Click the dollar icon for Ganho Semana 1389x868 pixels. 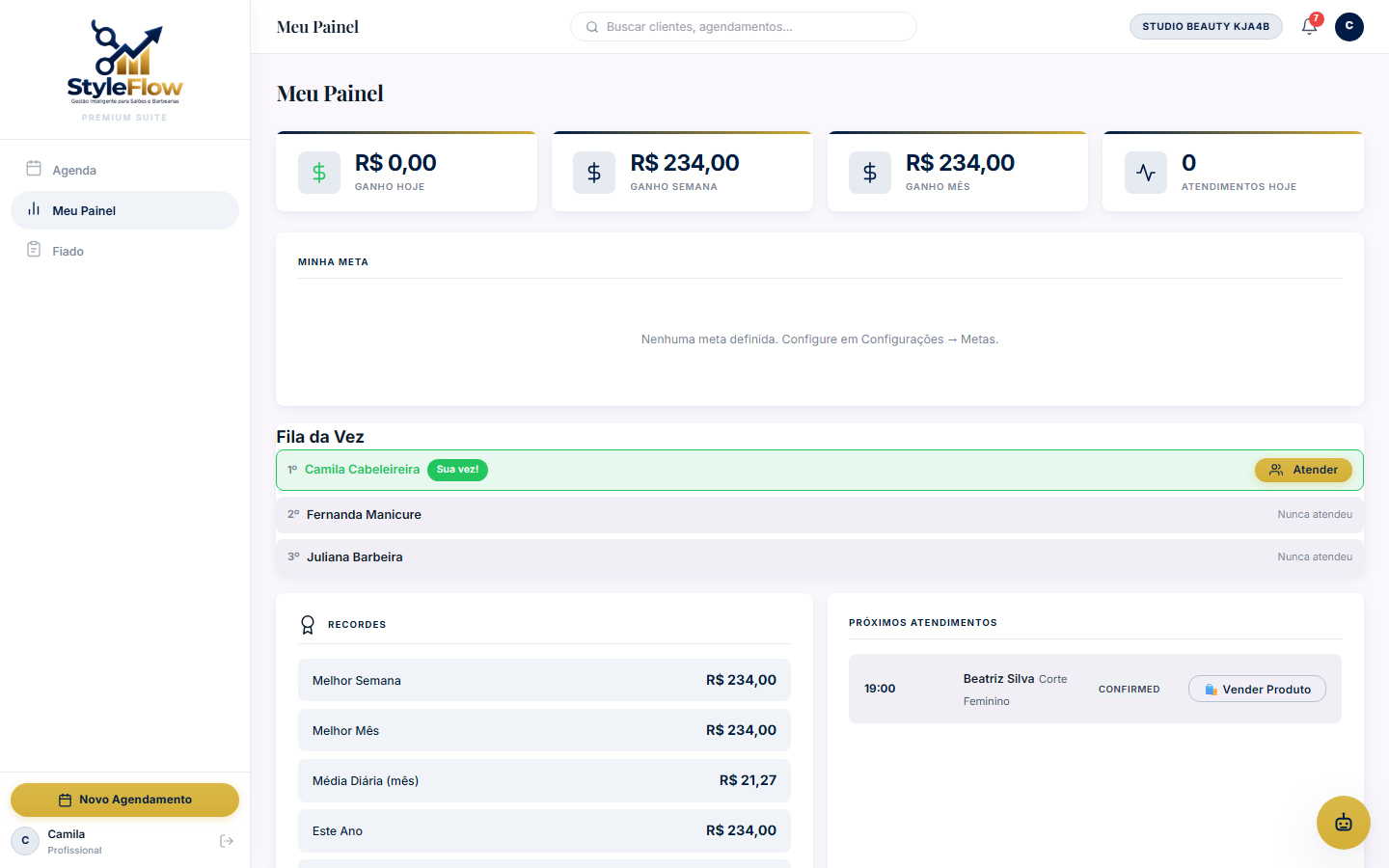pos(594,173)
